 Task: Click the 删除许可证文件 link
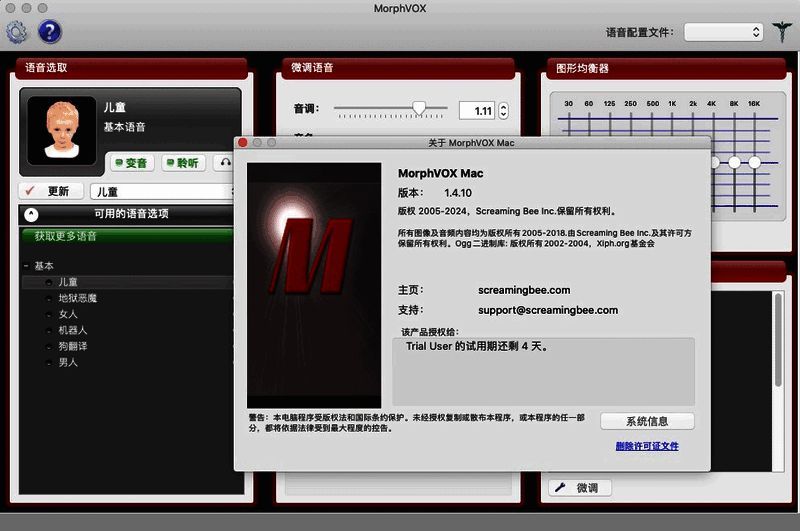click(x=647, y=446)
